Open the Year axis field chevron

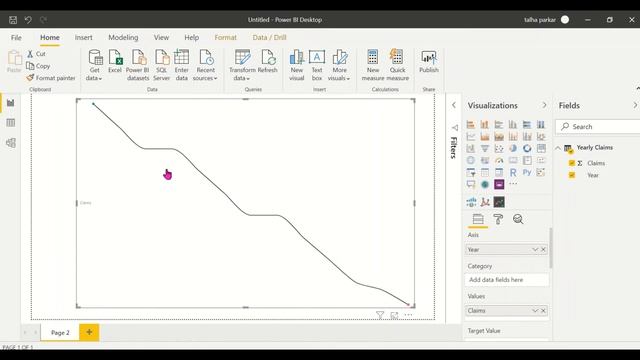coord(535,249)
